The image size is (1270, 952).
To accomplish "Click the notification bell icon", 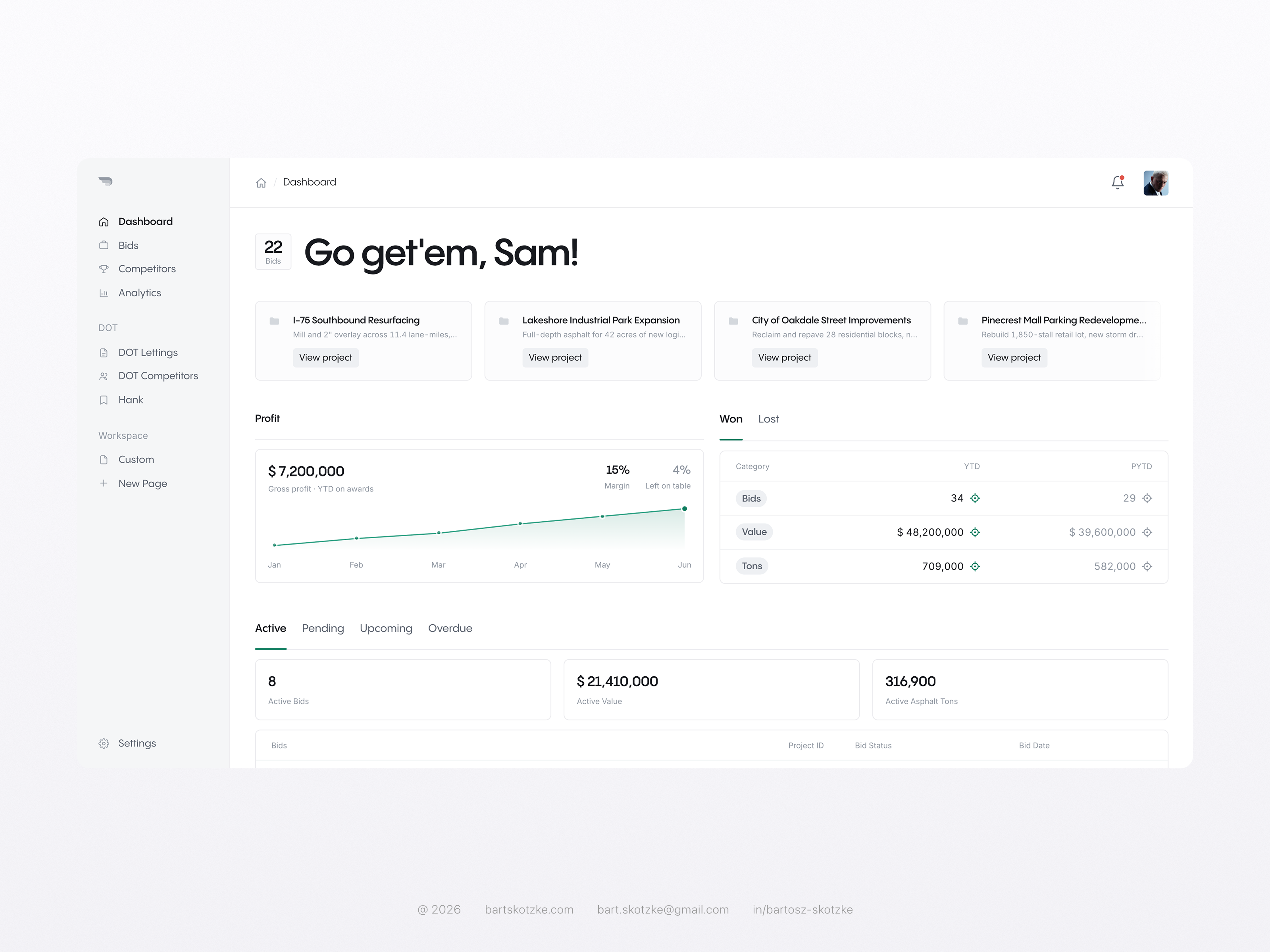I will pos(1117,182).
